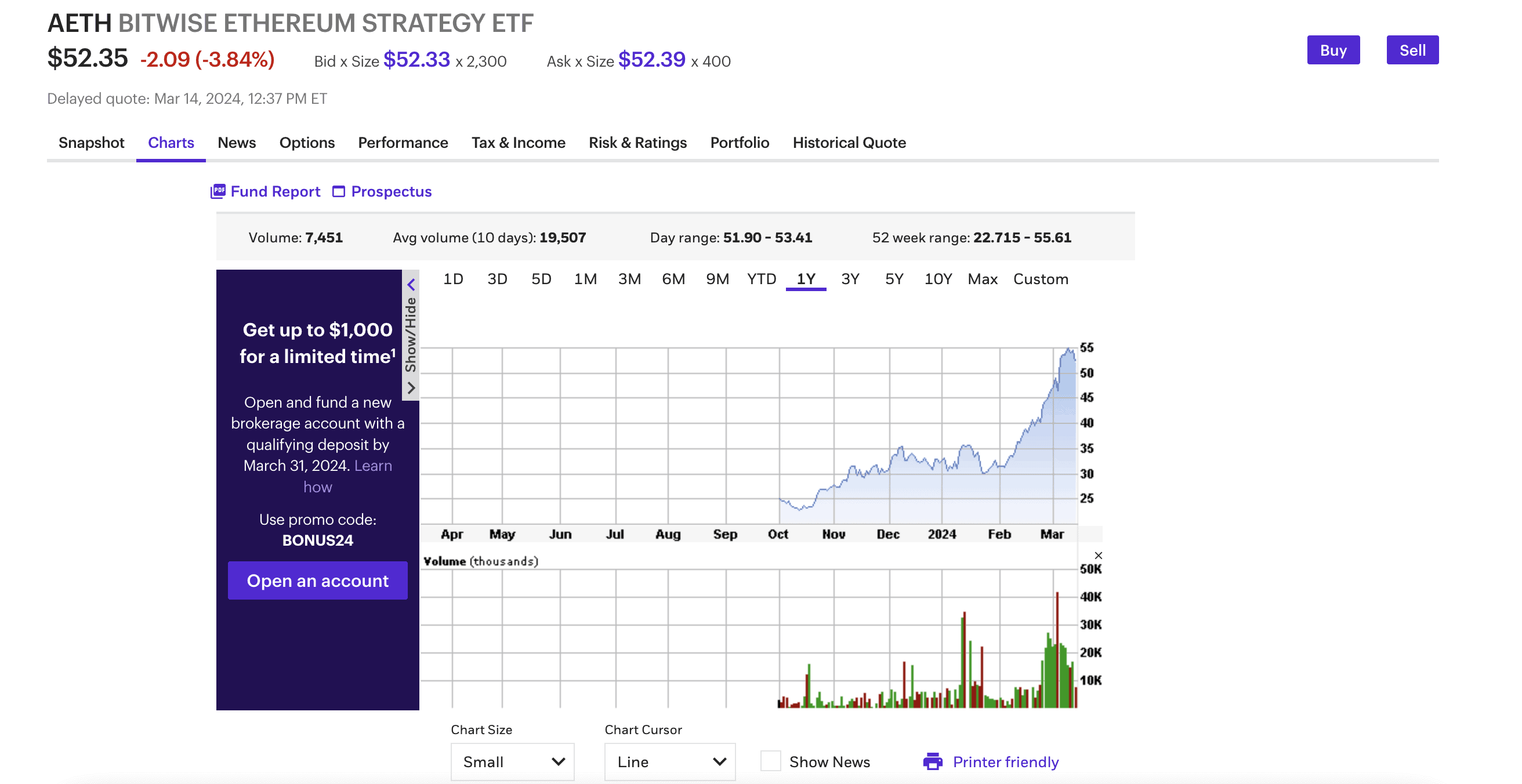Click the printer icon
The width and height of the screenshot is (1522, 784).
point(932,761)
